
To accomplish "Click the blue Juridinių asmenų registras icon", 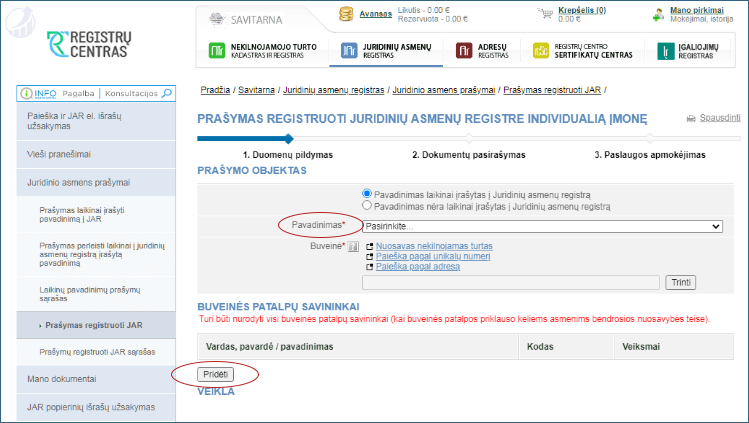I will [x=349, y=50].
